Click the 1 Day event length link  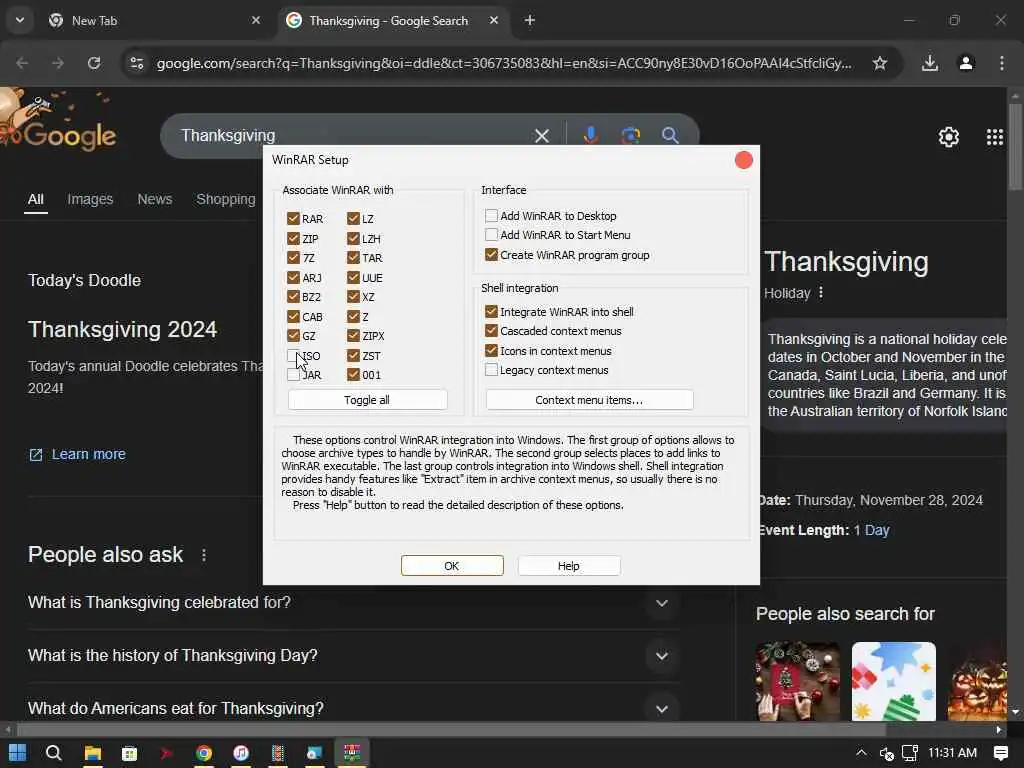pyautogui.click(x=872, y=530)
